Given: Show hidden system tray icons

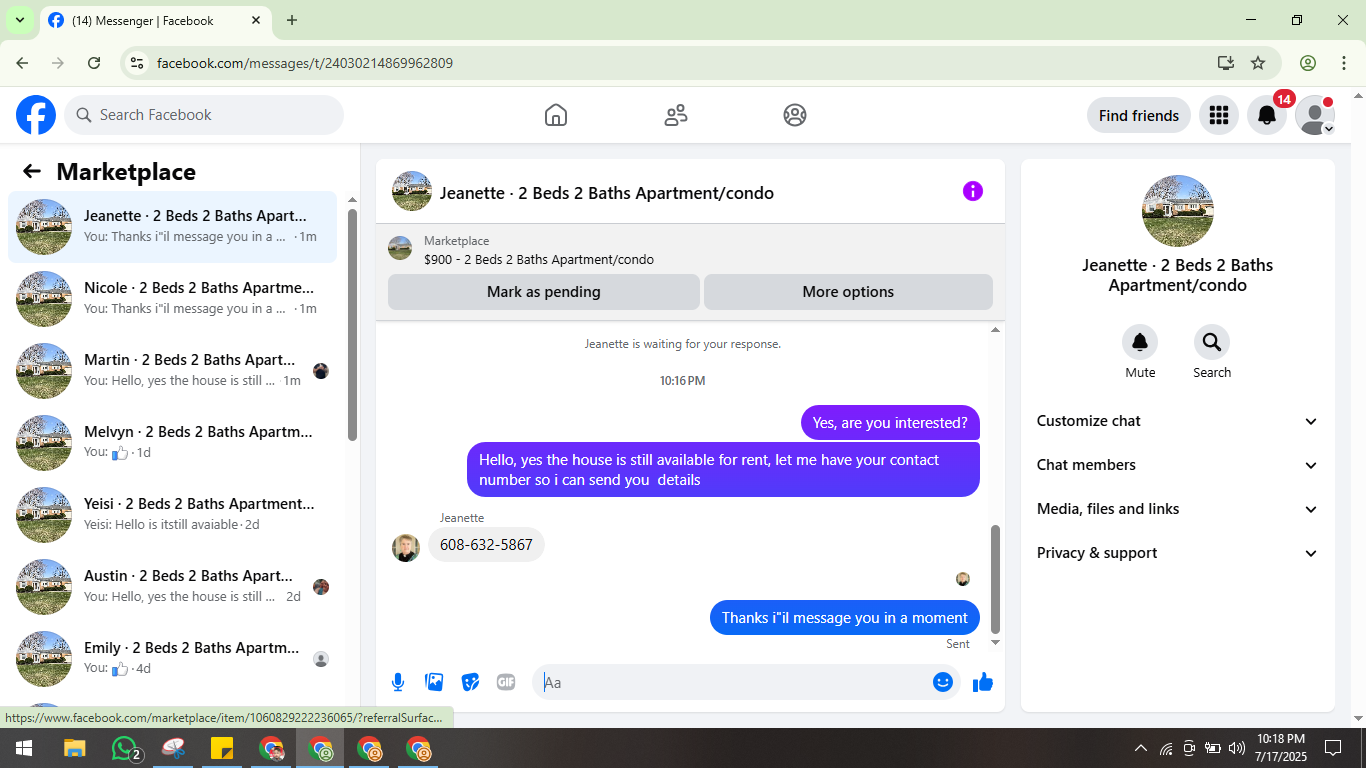Looking at the screenshot, I should click(x=1141, y=748).
